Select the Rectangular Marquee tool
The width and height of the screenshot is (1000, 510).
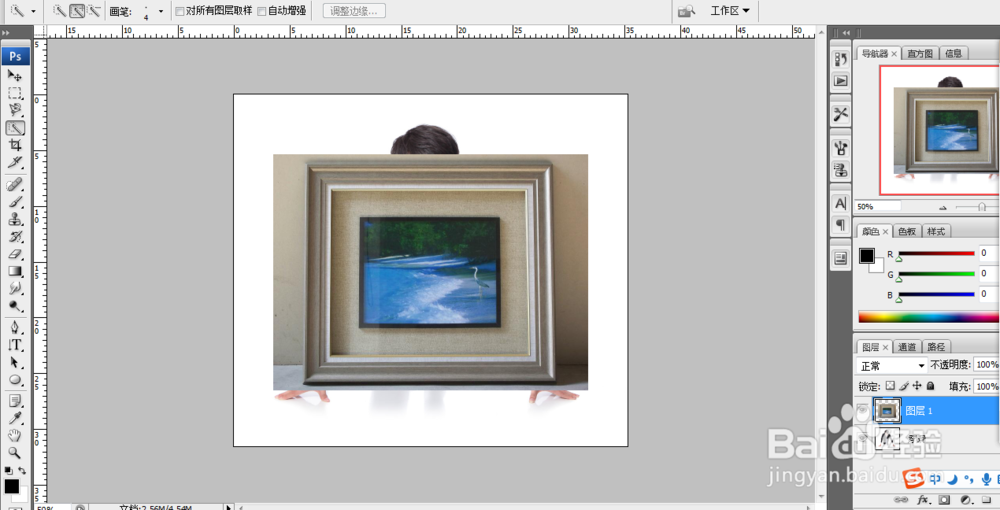(15, 93)
